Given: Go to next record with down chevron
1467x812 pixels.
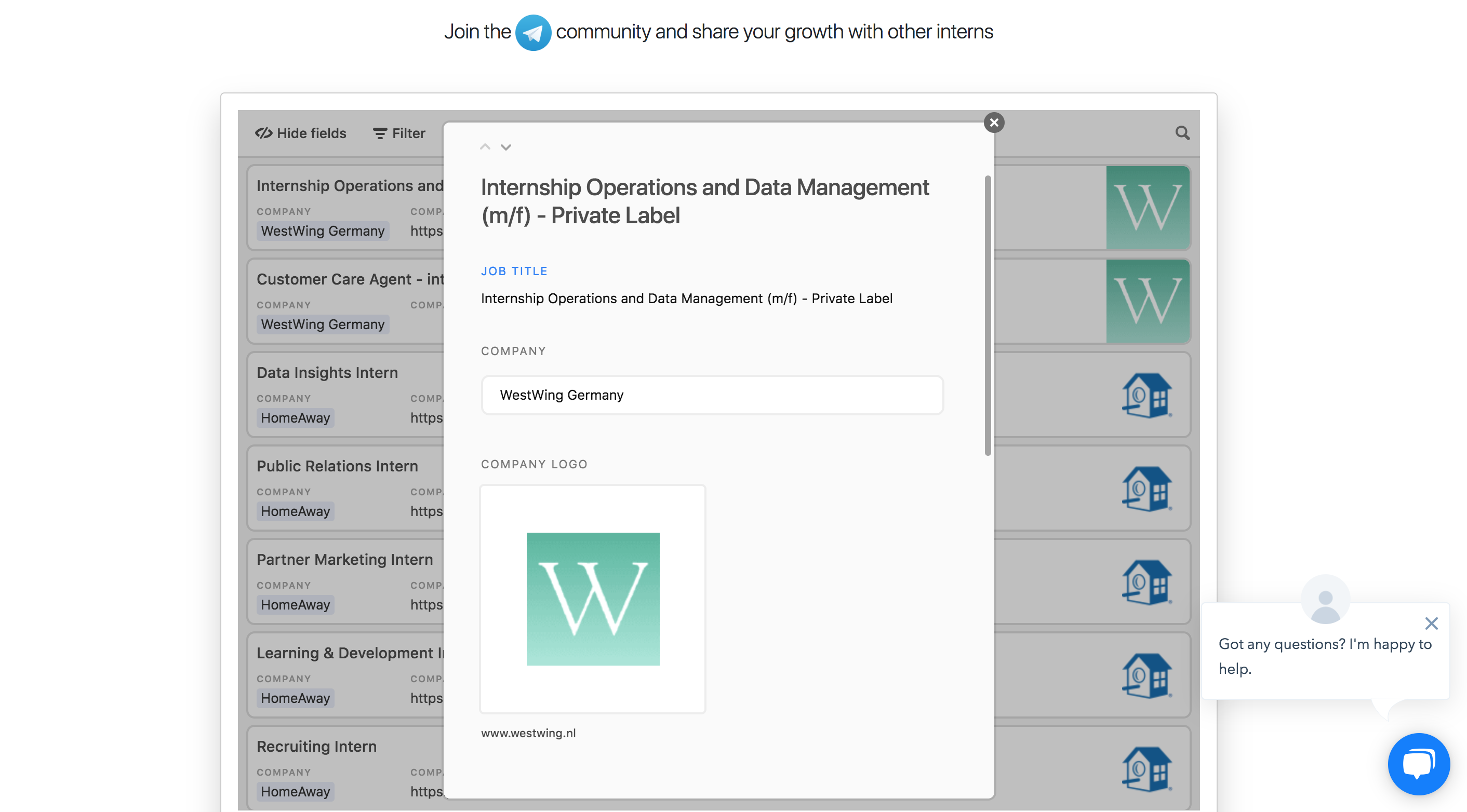Looking at the screenshot, I should (505, 147).
